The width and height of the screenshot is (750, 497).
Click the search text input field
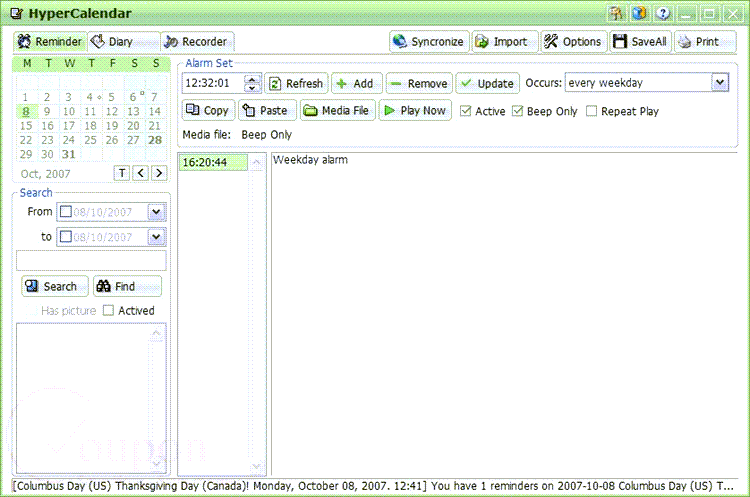pos(91,261)
